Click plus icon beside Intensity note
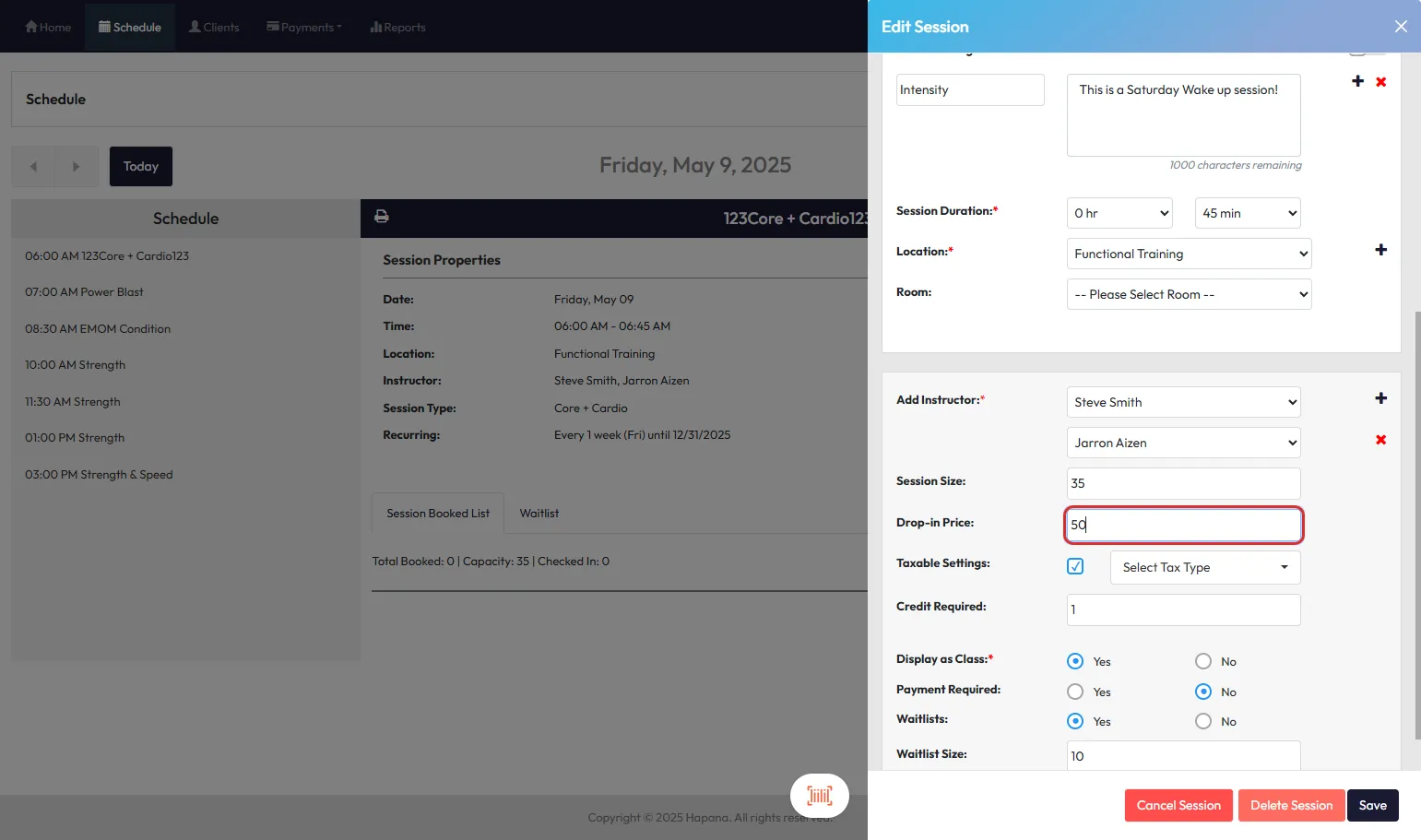Viewport: 1421px width, 840px height. (x=1357, y=81)
